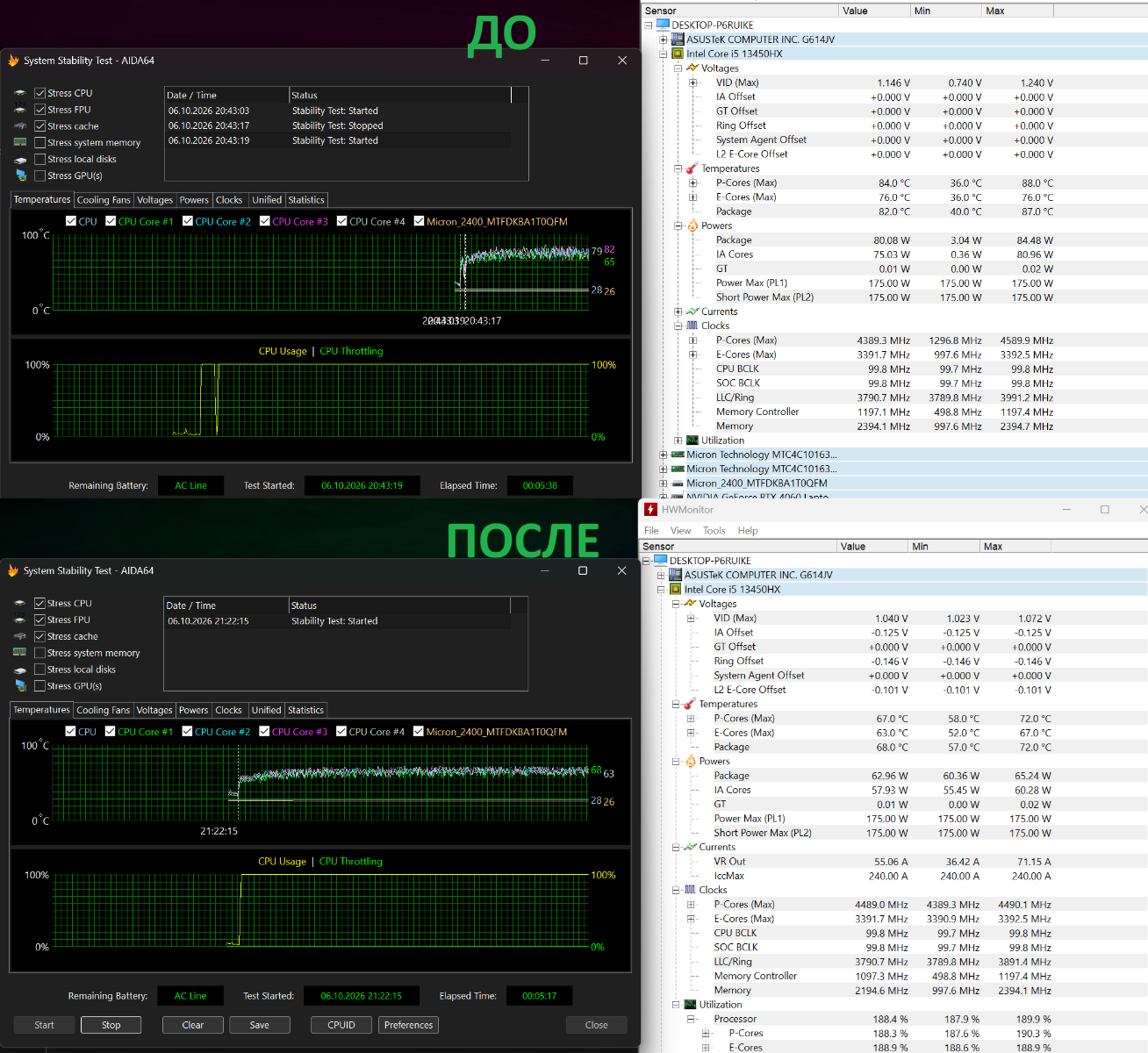Click the Currents icon beside the expanded Currents group
This screenshot has height=1053, width=1148.
tap(690, 847)
